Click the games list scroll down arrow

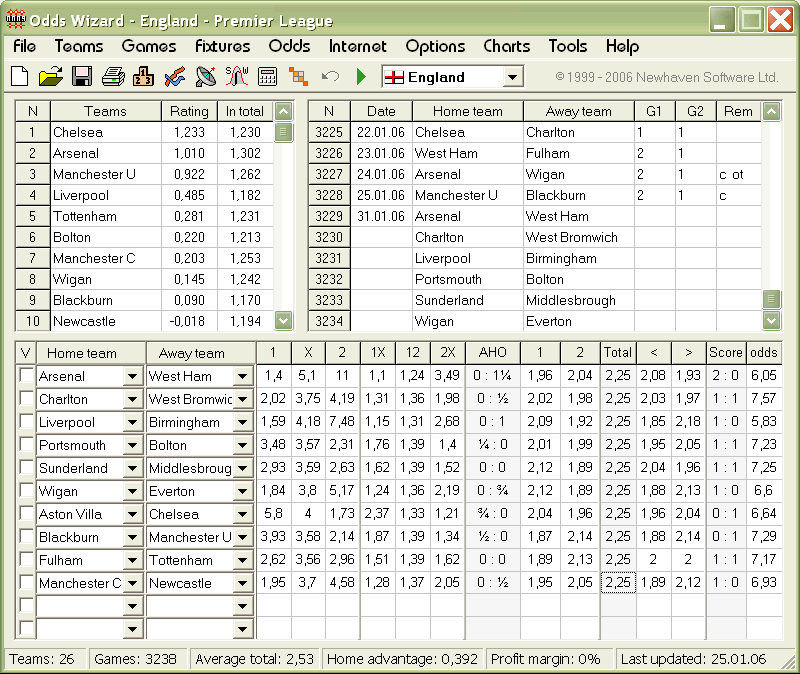[771, 320]
